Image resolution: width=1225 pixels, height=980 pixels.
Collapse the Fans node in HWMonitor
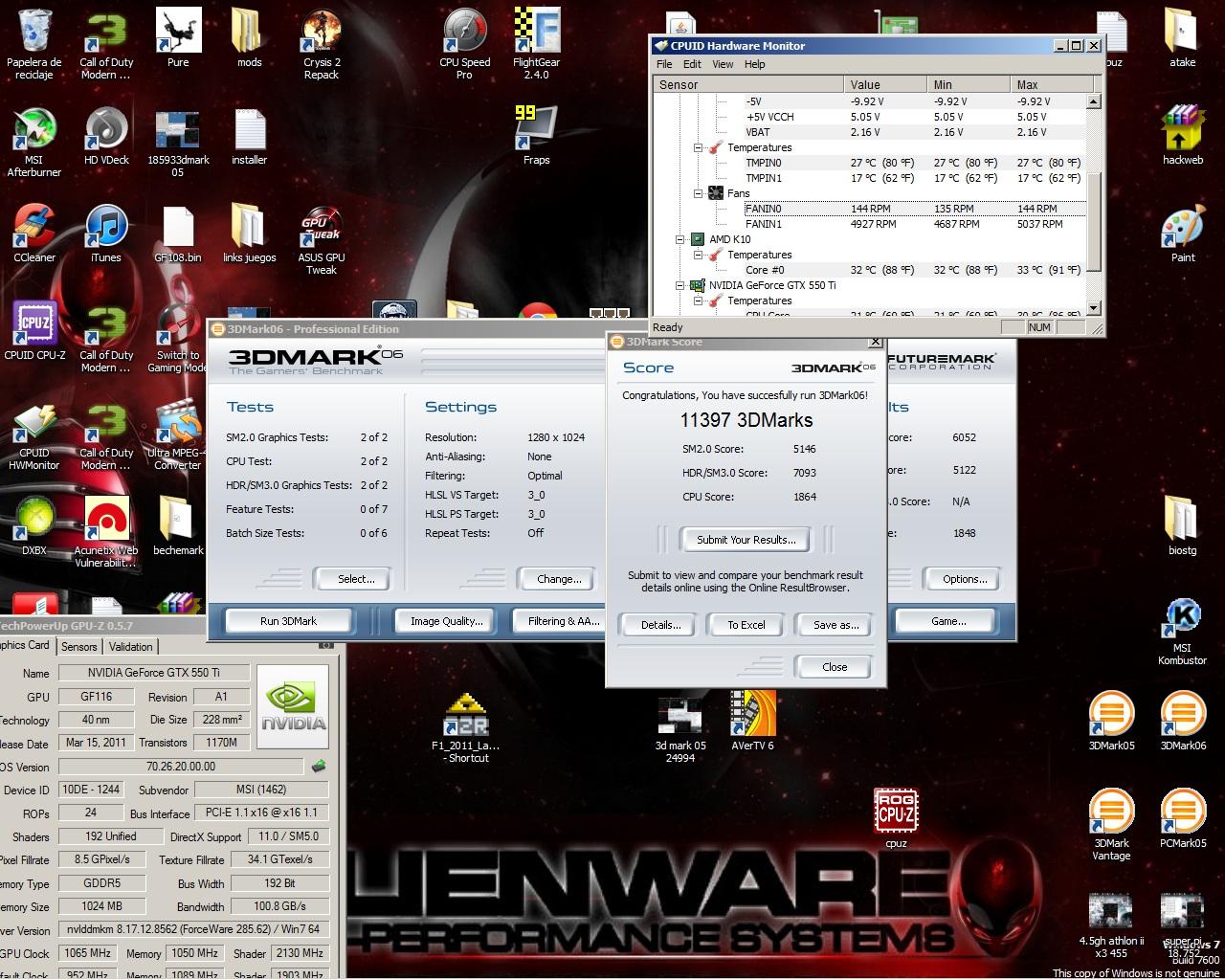pyautogui.click(x=699, y=193)
